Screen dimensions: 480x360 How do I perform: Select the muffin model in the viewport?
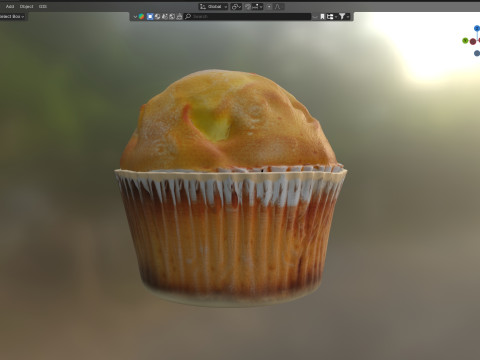click(x=231, y=188)
